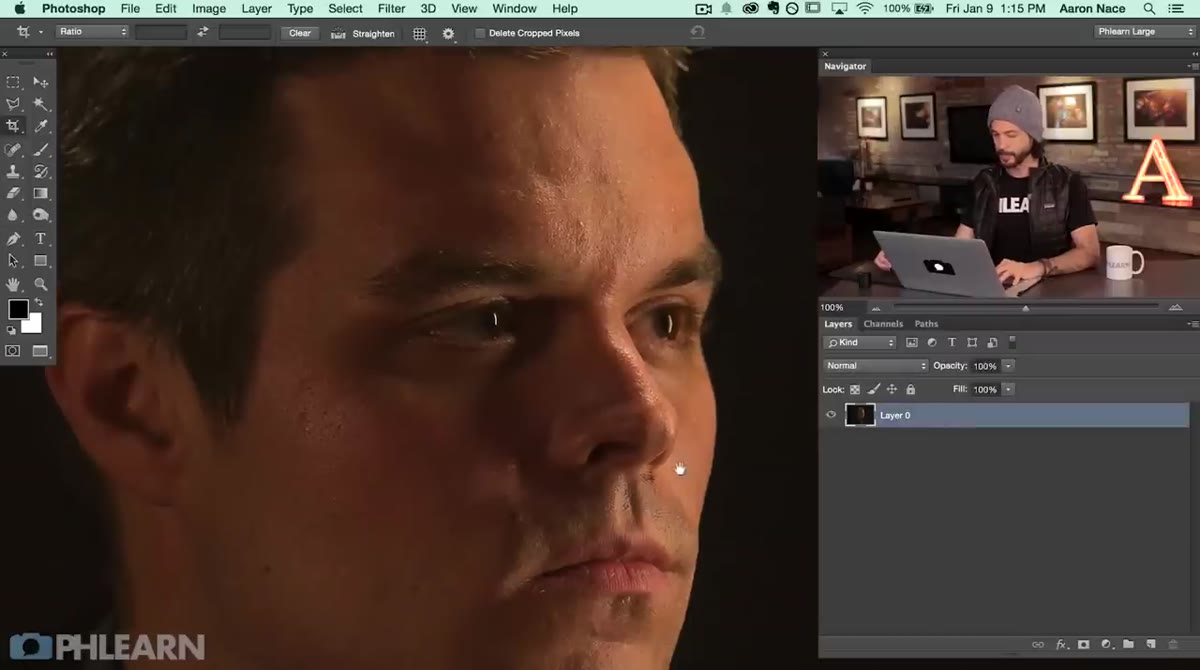
Task: Open additional crop settings gear
Action: click(x=448, y=33)
